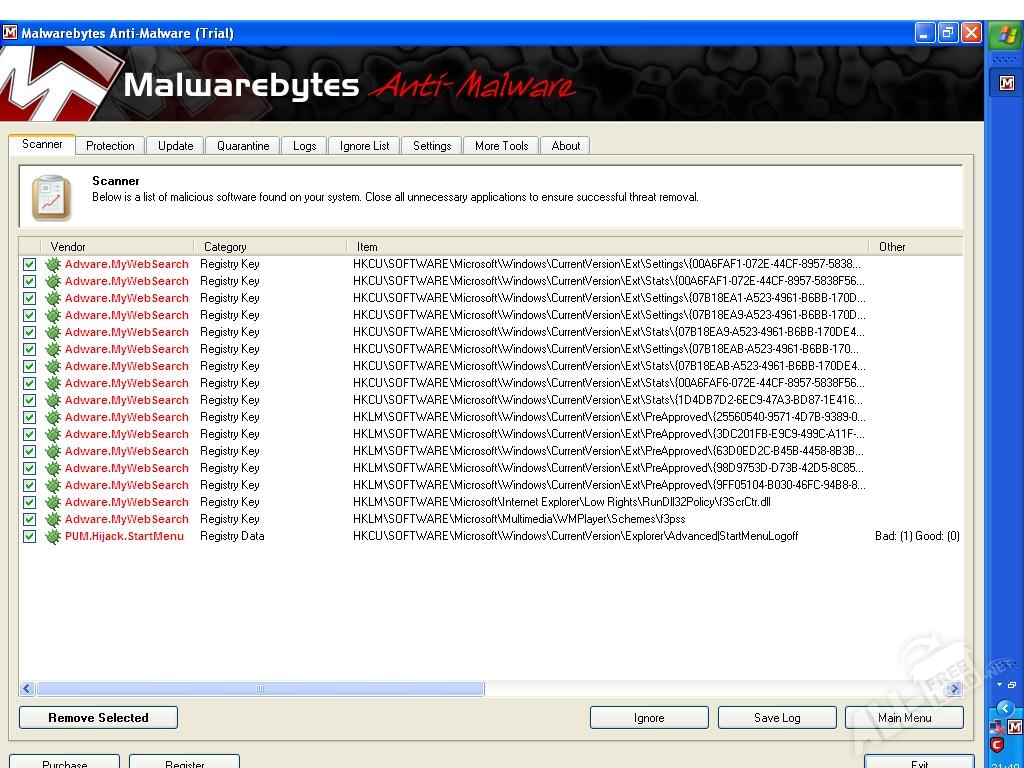Click the bug icon beside PUM.Hijack.StartMenu
Image resolution: width=1024 pixels, height=768 pixels.
click(x=53, y=536)
